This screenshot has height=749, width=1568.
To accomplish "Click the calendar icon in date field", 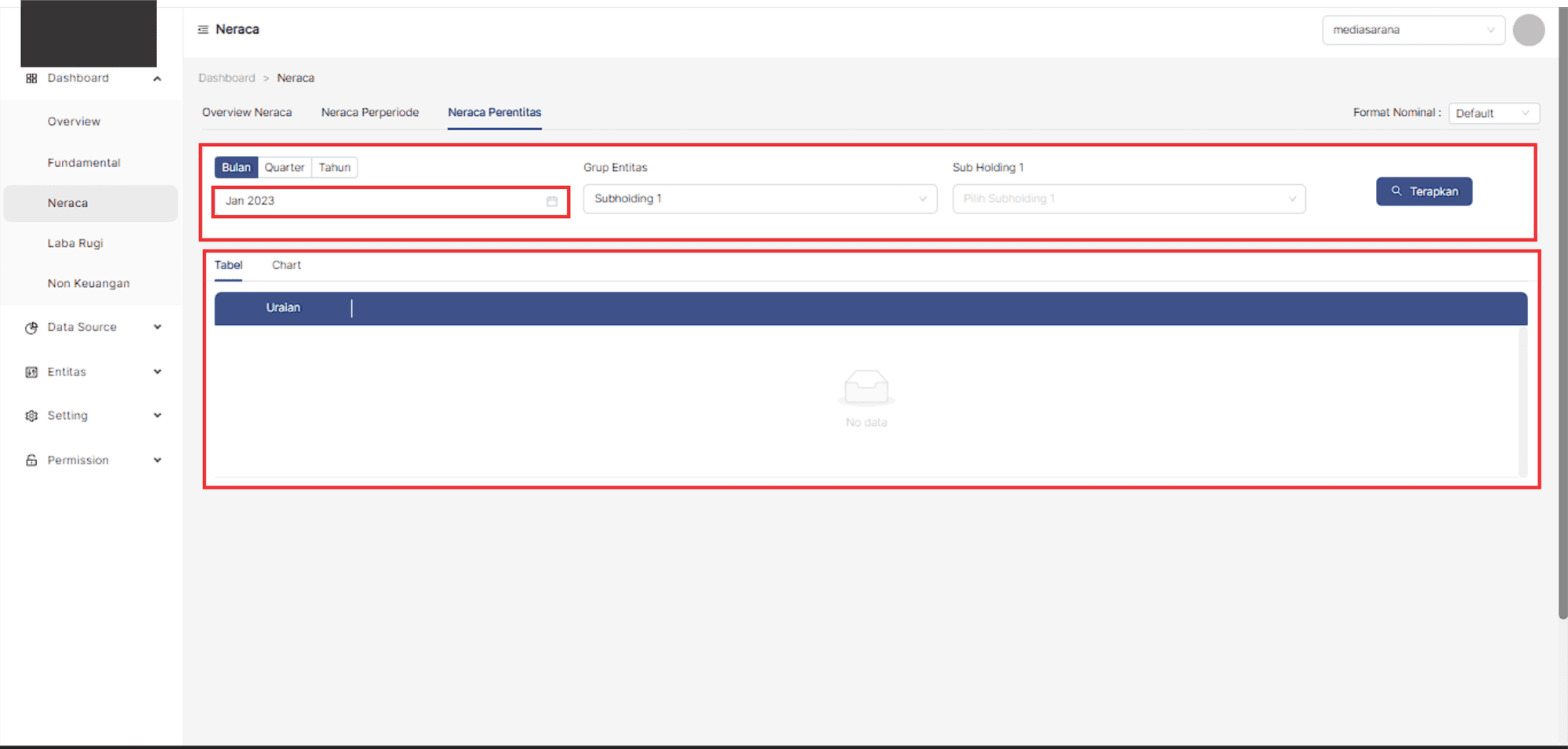I will pyautogui.click(x=552, y=202).
